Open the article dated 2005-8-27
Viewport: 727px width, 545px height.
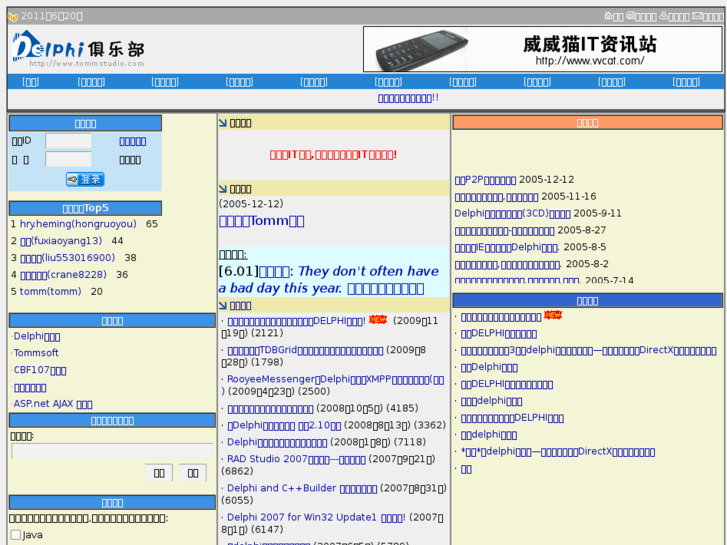tap(504, 231)
